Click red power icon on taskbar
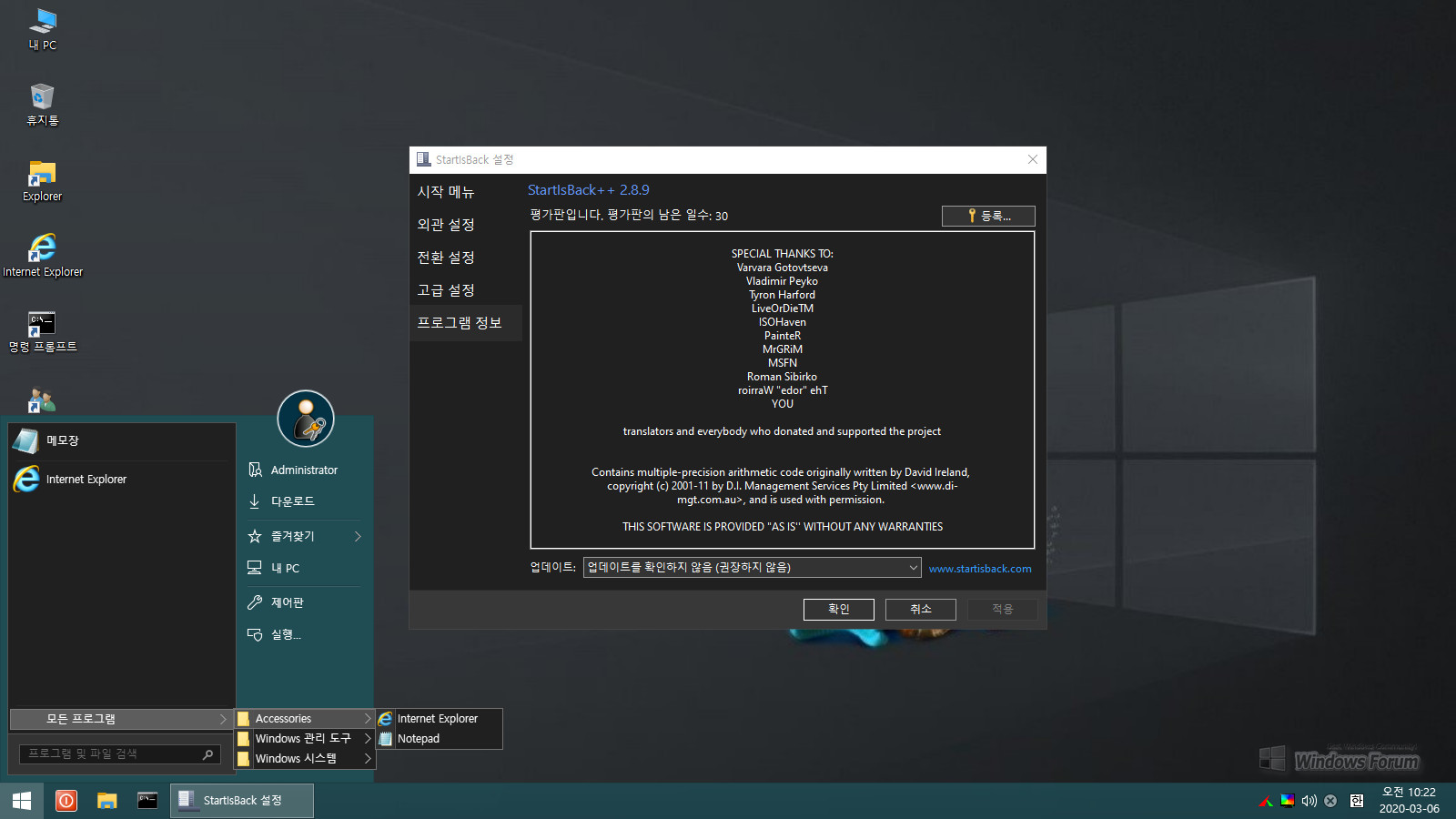Screen dimensions: 1456x819 (x=66, y=801)
